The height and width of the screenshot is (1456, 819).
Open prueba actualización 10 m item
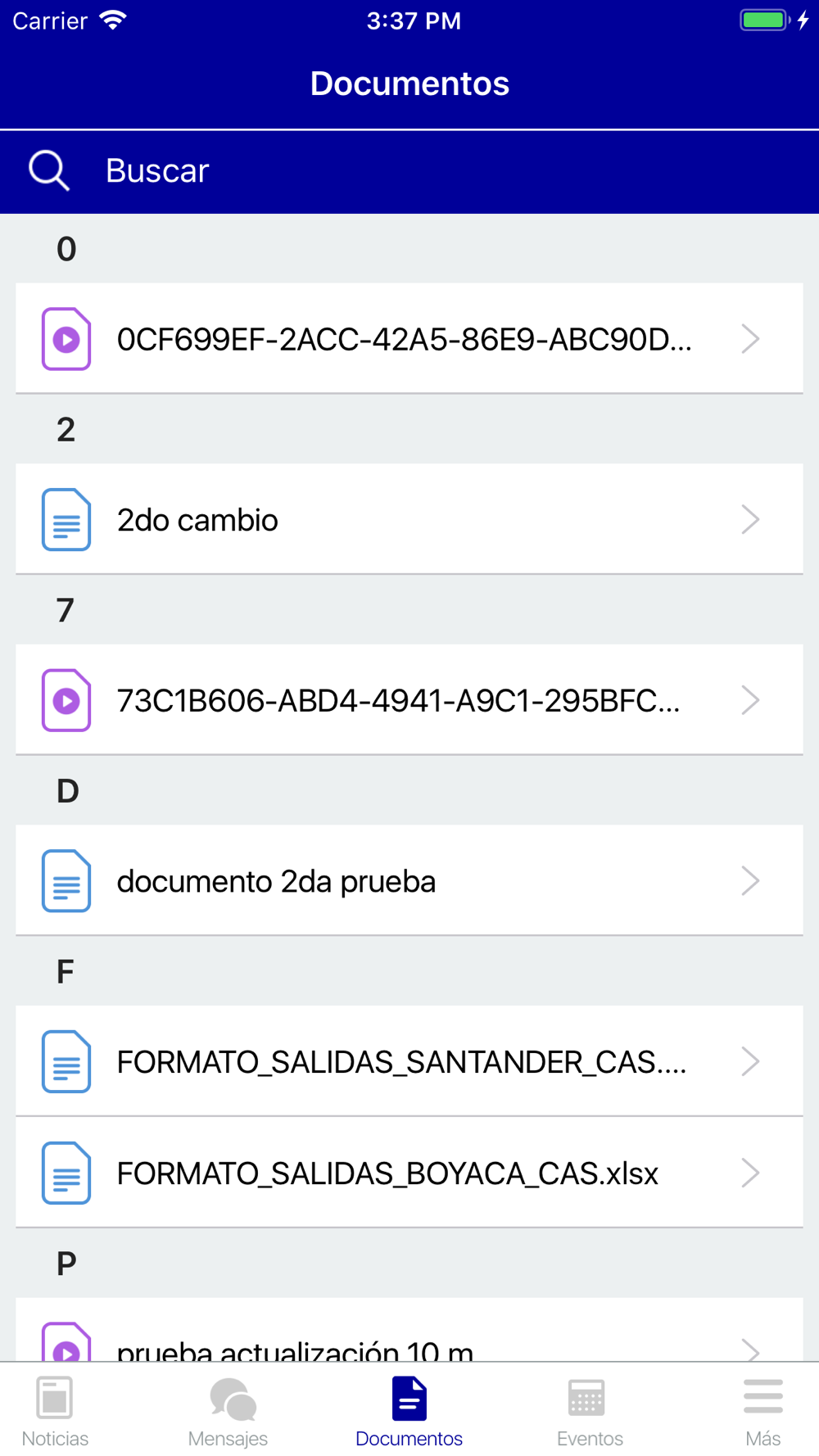tap(295, 1347)
